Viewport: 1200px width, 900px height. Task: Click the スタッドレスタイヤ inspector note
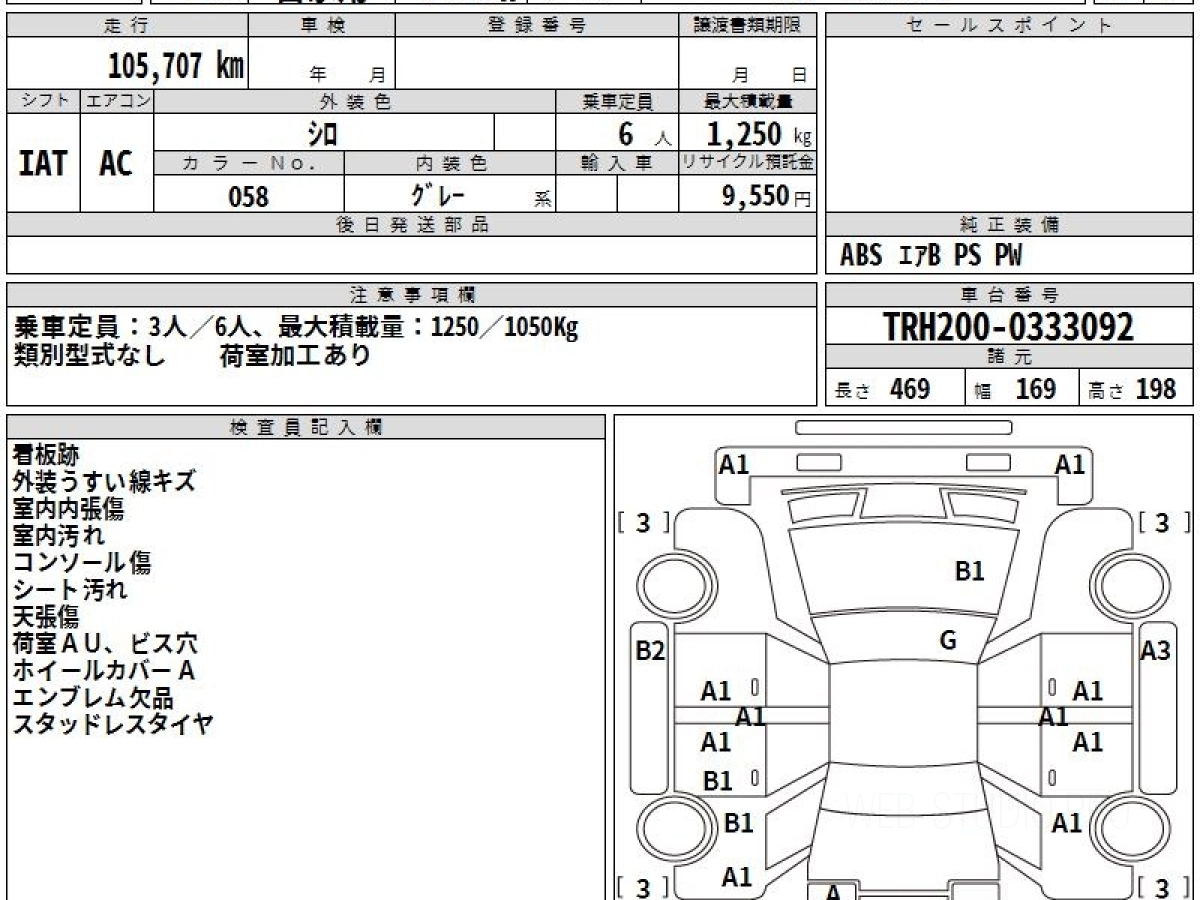(x=113, y=725)
